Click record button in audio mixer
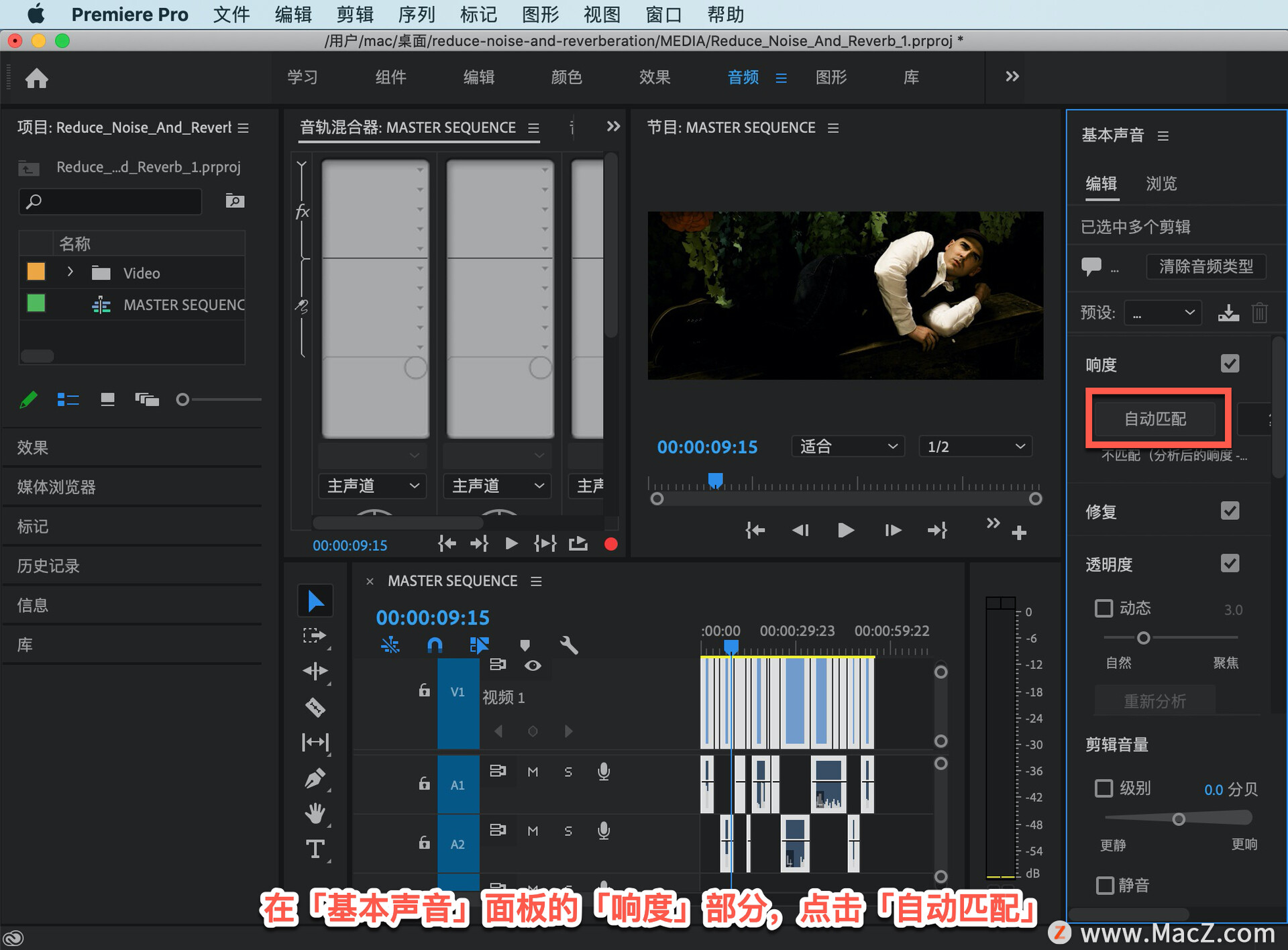Viewport: 1288px width, 950px height. tap(610, 544)
